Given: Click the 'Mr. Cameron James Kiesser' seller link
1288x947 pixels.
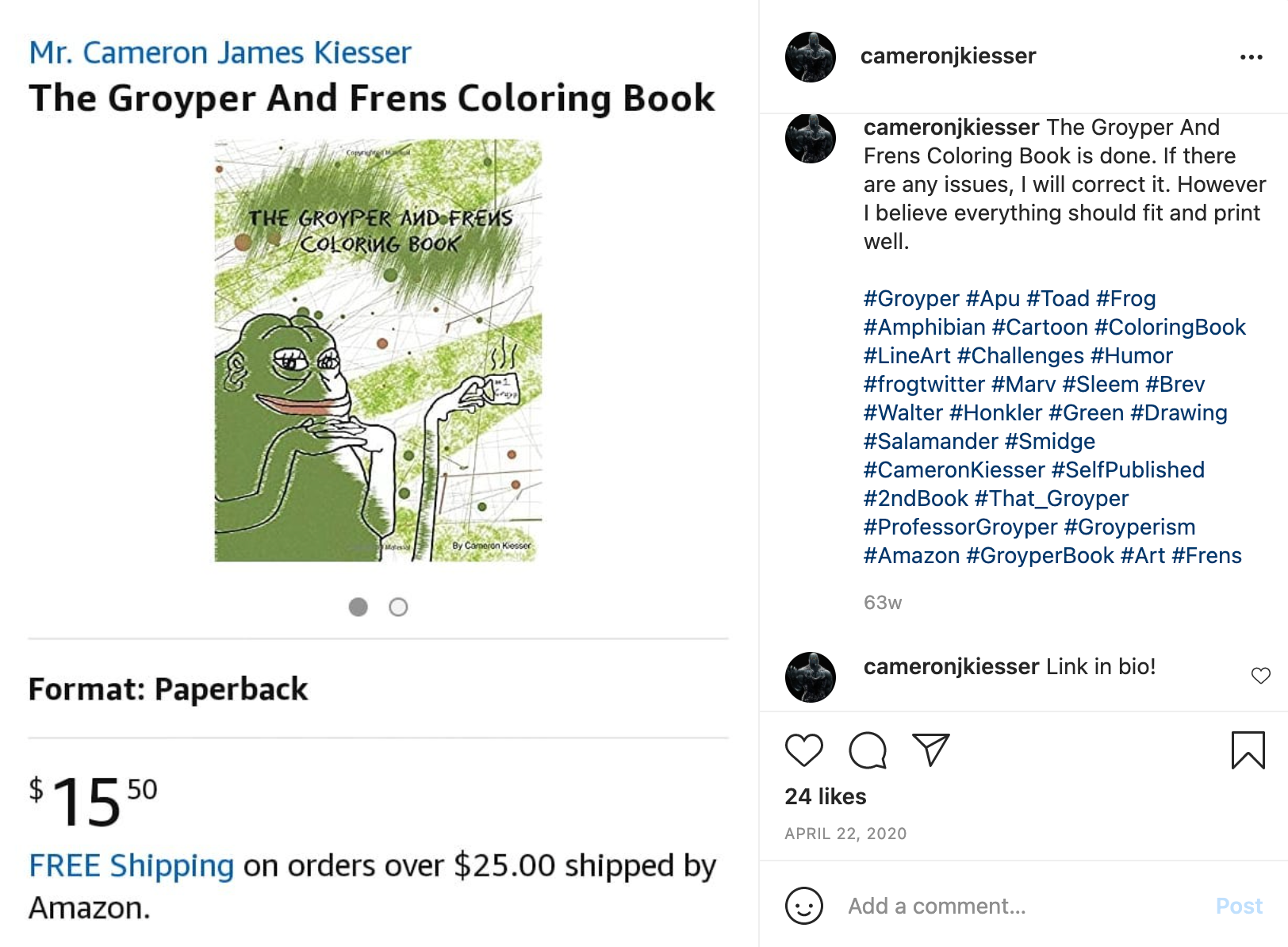Looking at the screenshot, I should [220, 52].
